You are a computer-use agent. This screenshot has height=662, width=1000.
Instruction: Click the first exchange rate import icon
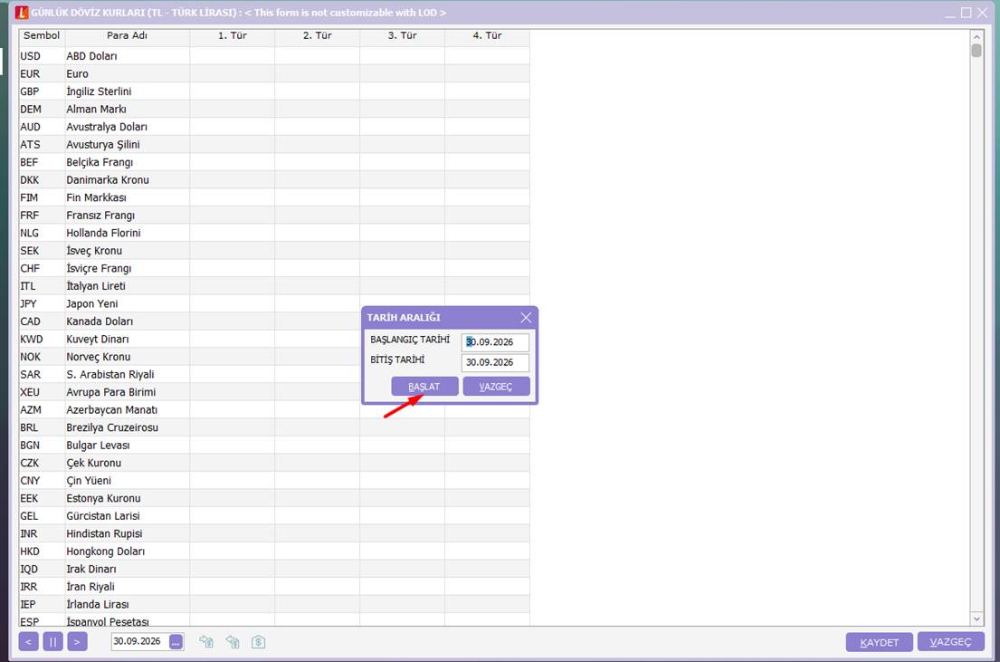(206, 642)
